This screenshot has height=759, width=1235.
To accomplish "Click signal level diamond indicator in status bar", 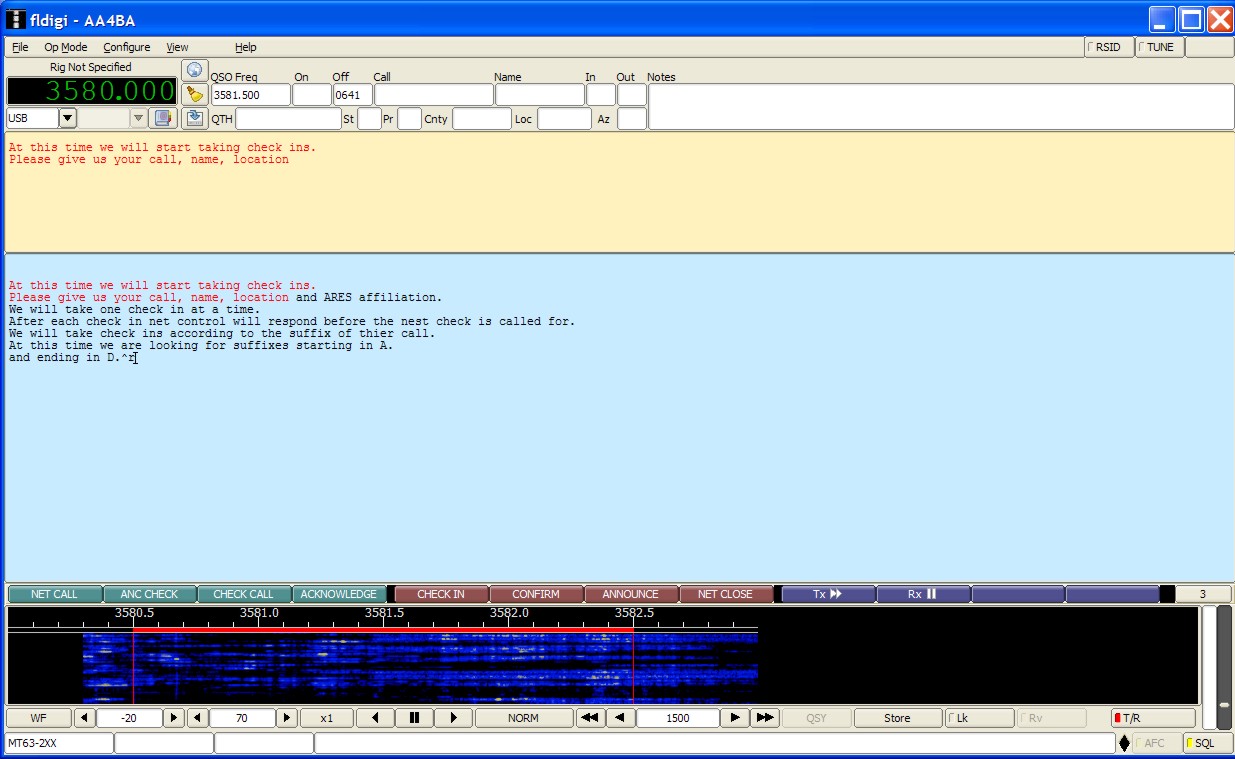I will coord(1124,743).
